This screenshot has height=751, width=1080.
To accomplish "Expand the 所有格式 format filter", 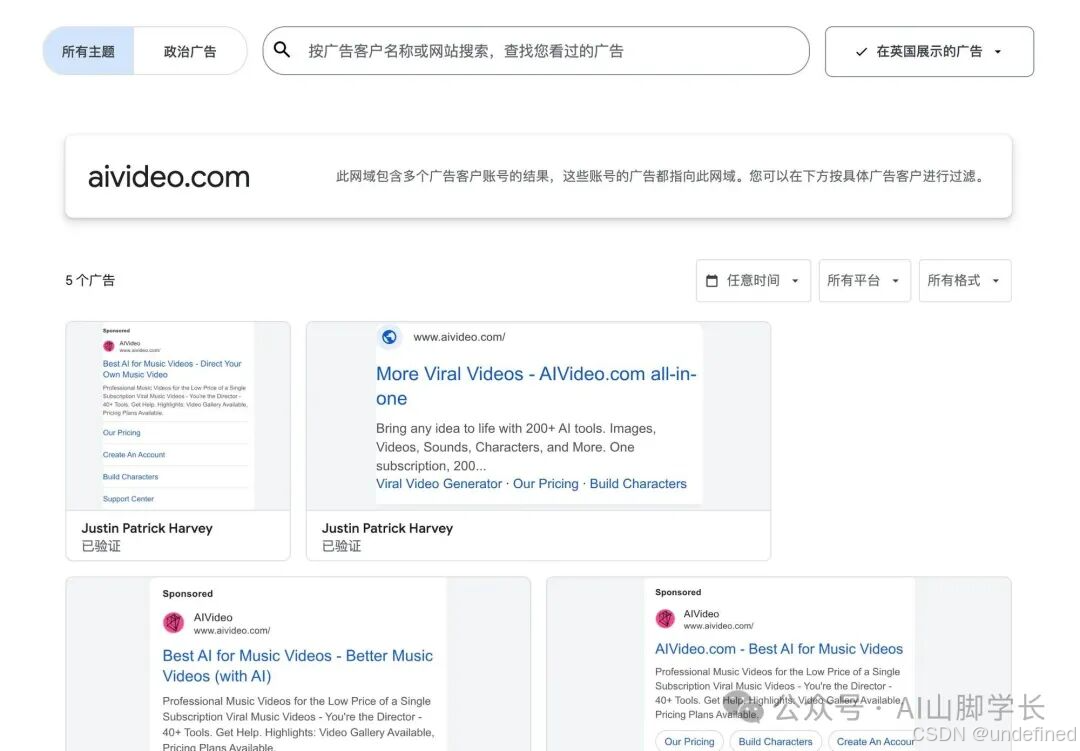I will pos(965,280).
